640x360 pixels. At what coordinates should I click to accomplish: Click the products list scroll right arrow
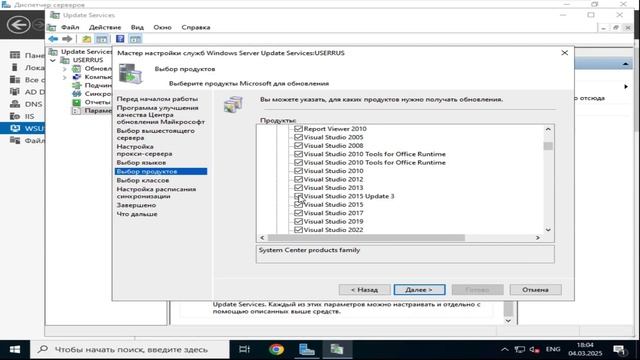click(538, 238)
